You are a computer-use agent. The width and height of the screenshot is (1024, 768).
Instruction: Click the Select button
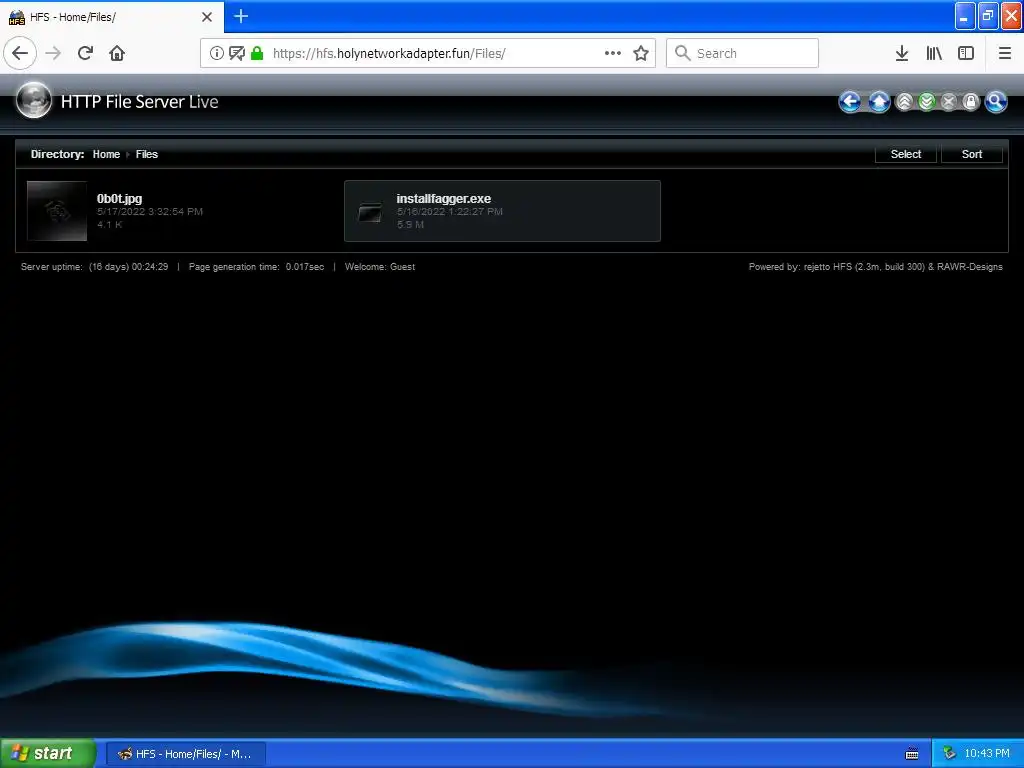coord(906,154)
